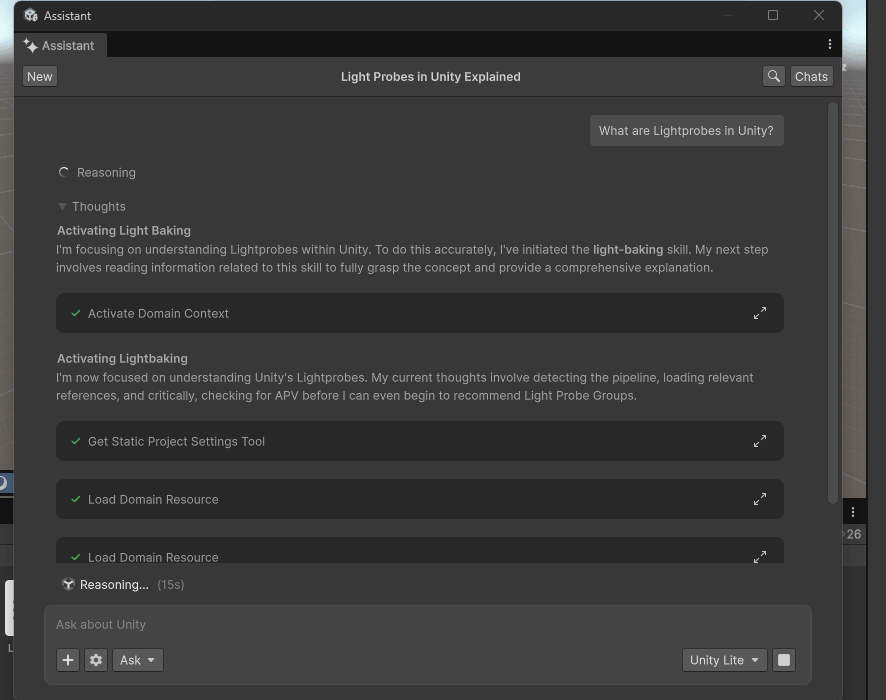The image size is (886, 700).
Task: Open the Chats history list
Action: coord(811,76)
